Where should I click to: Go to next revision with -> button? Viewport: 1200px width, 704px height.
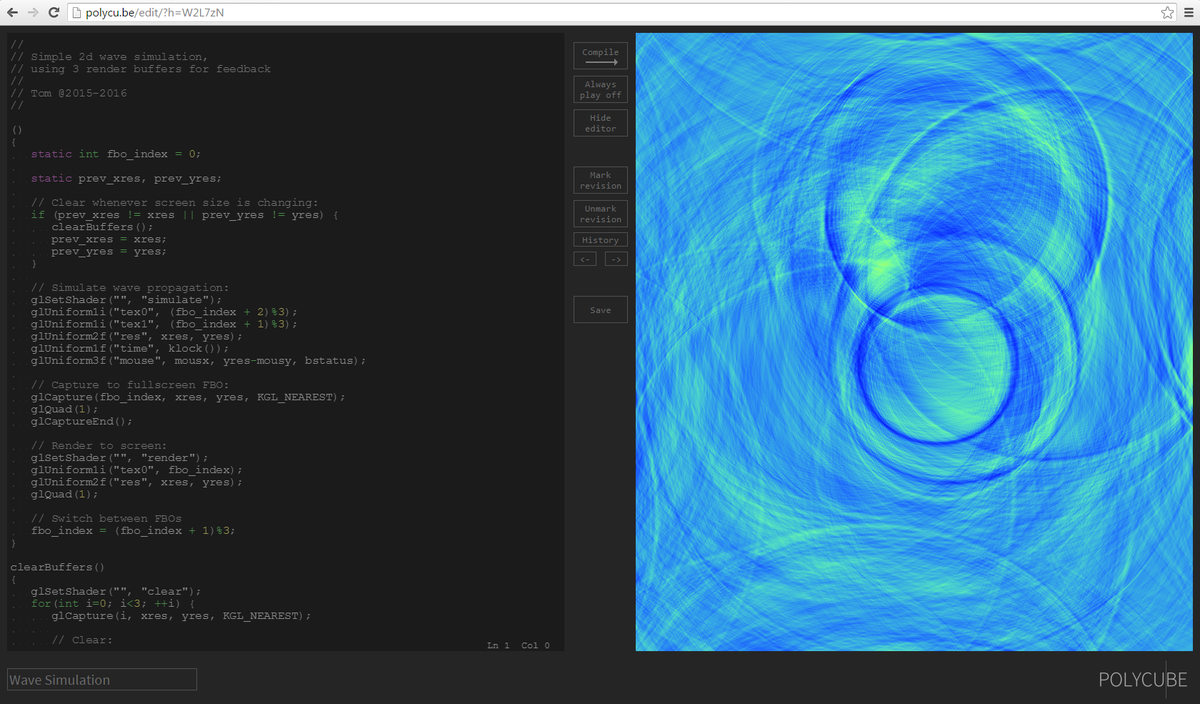tap(616, 260)
